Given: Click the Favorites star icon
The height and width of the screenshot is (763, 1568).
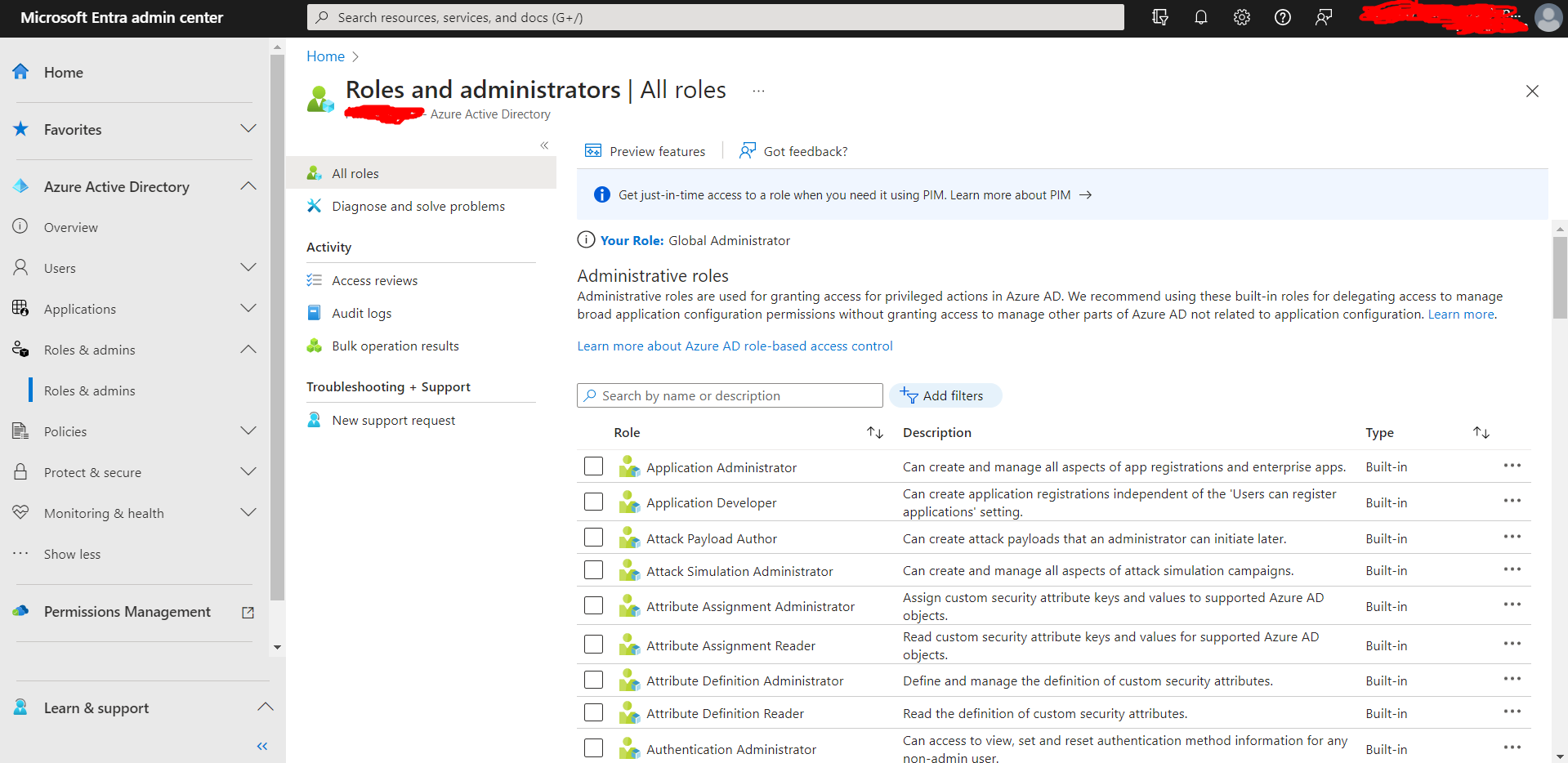Looking at the screenshot, I should (x=21, y=129).
